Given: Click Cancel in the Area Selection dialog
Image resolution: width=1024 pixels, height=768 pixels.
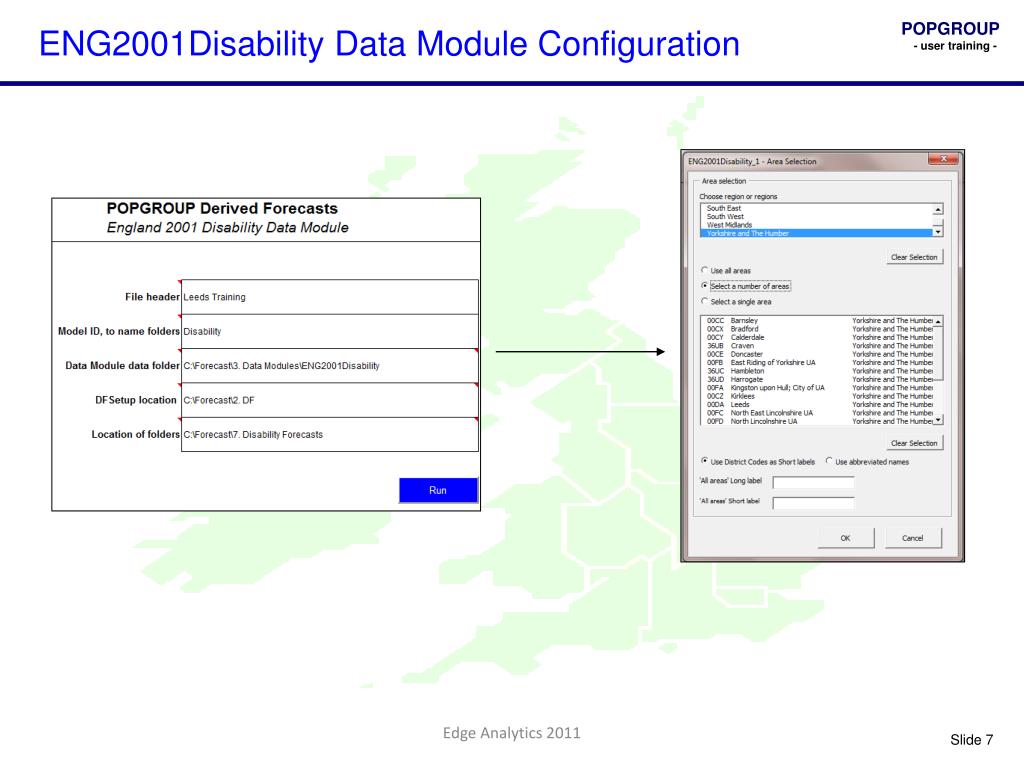Looking at the screenshot, I should click(x=913, y=538).
